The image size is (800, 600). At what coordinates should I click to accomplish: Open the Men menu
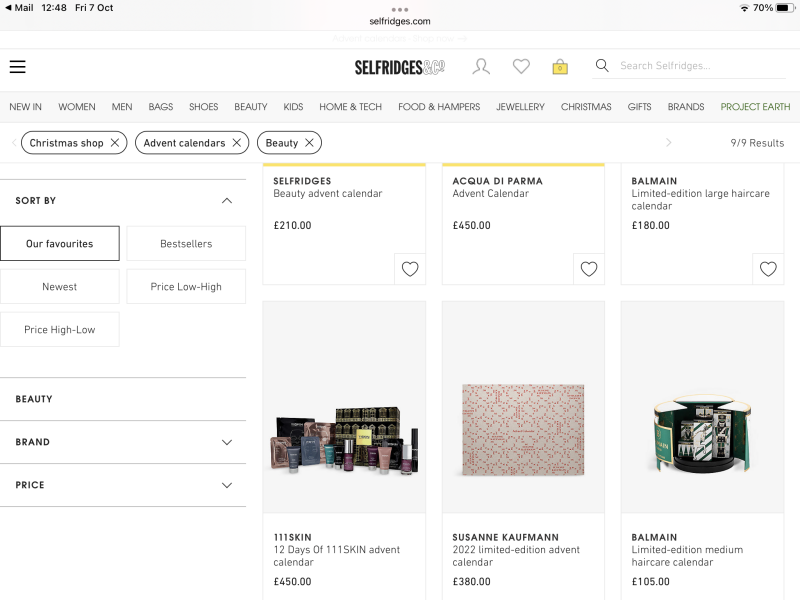[x=122, y=107]
